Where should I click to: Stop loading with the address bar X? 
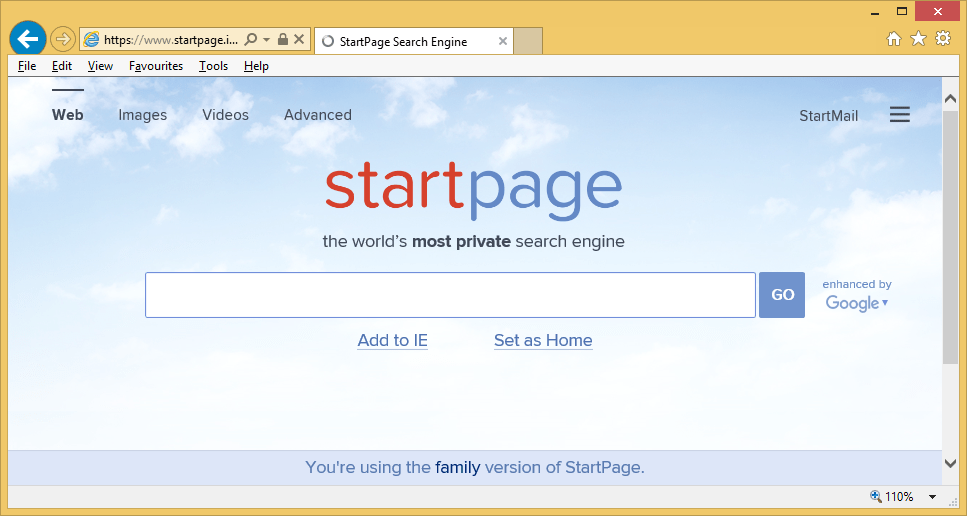(299, 39)
